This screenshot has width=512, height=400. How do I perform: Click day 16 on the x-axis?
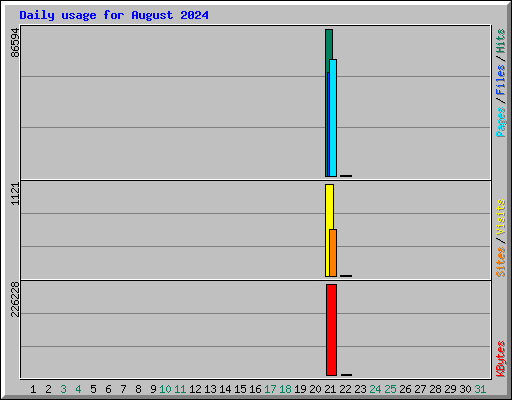click(x=255, y=389)
